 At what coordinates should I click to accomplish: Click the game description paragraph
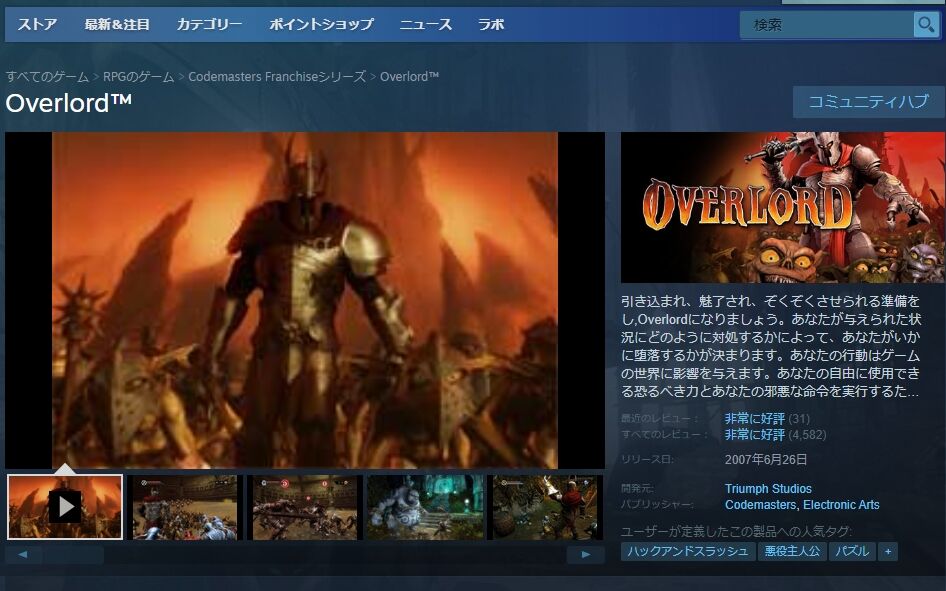[771, 346]
